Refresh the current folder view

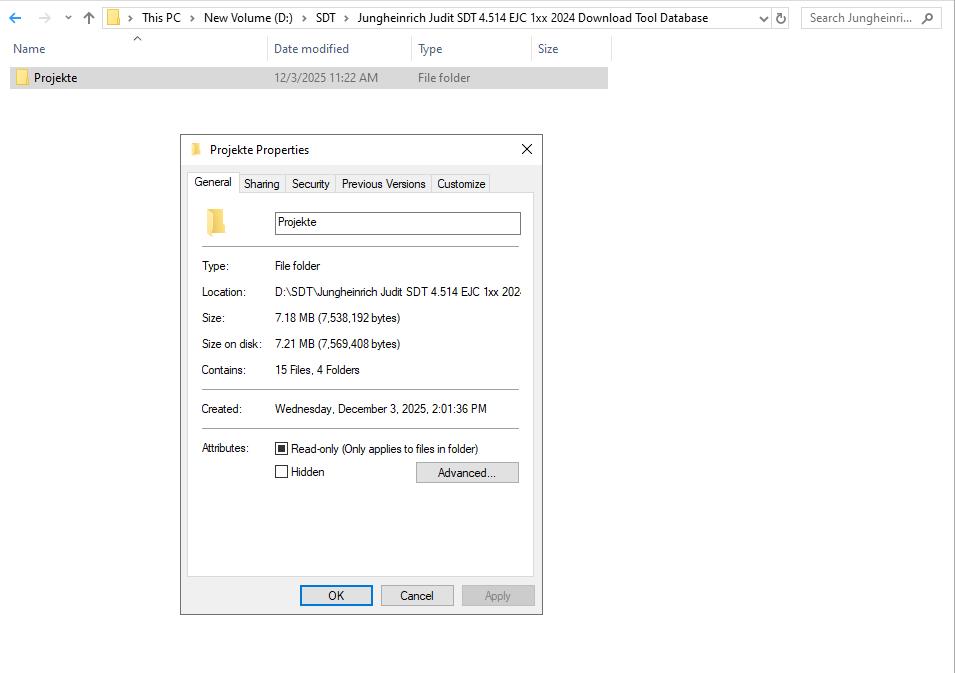click(781, 19)
